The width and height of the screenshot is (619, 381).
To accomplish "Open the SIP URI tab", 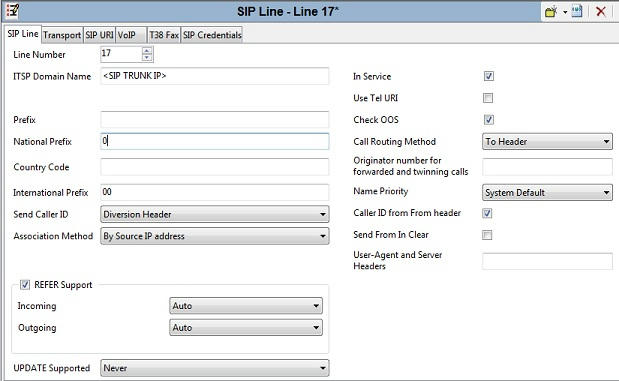I will [99, 35].
